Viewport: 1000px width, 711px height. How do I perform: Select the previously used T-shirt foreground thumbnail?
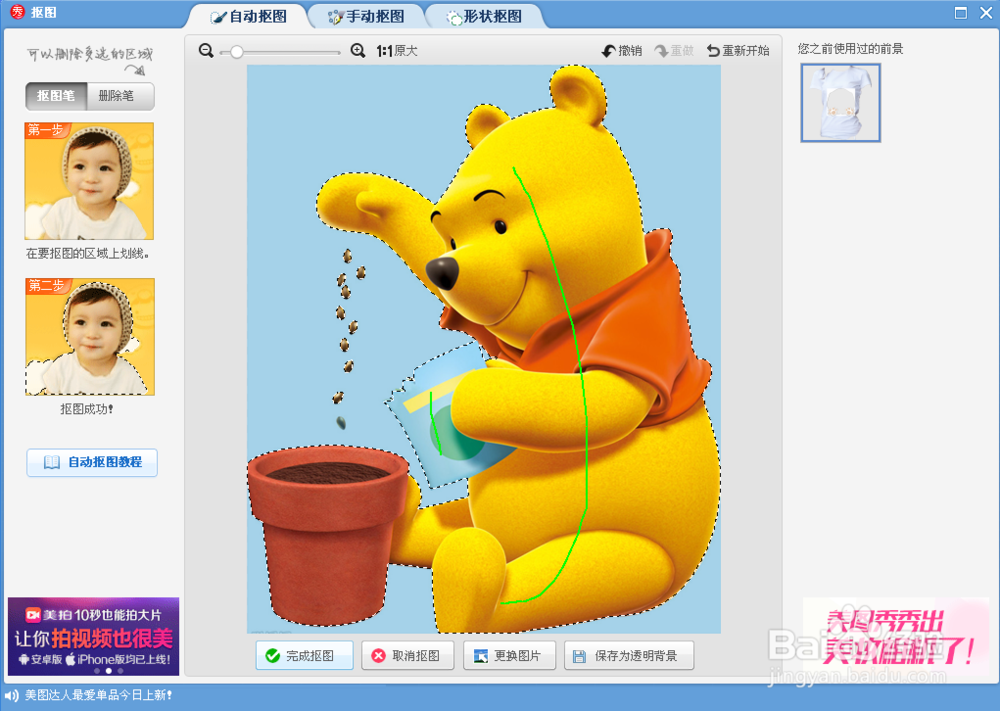(841, 103)
